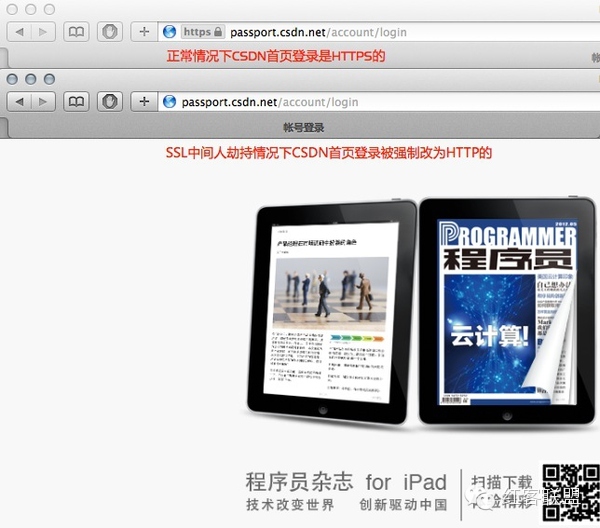Click the http URL field in lower window
600x528 pixels.
pos(379,102)
